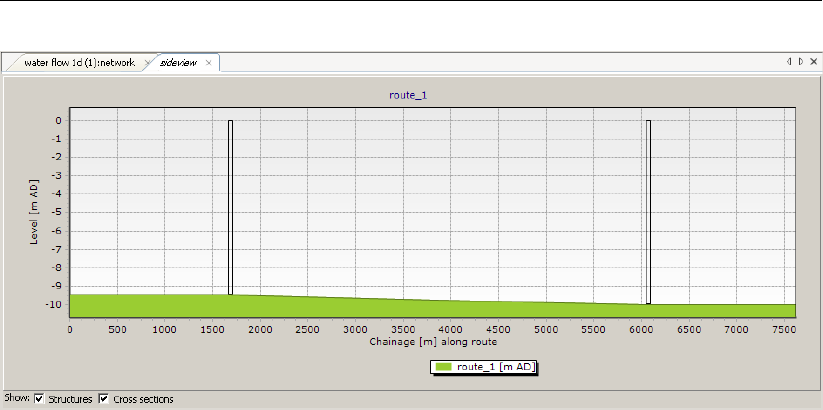Close the sideview tab
The width and height of the screenshot is (823, 410).
(x=208, y=63)
